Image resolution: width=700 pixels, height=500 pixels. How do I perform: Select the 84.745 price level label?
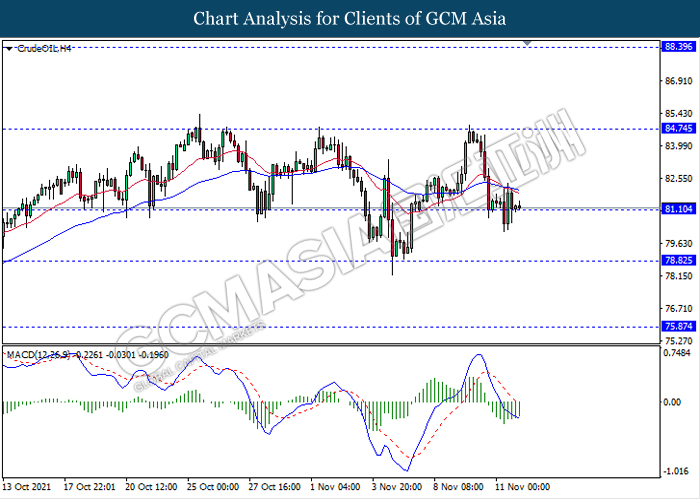(679, 129)
